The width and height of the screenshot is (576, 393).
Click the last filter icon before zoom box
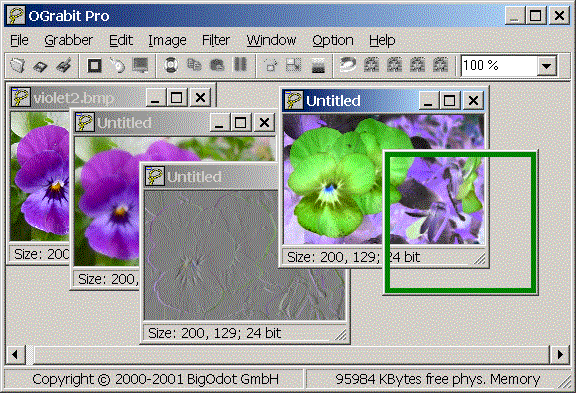coord(440,65)
